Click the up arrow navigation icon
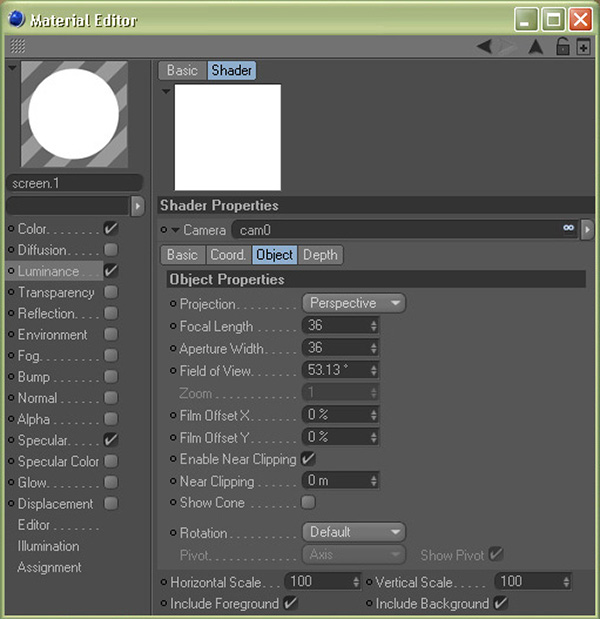Image resolution: width=600 pixels, height=619 pixels. coord(535,46)
